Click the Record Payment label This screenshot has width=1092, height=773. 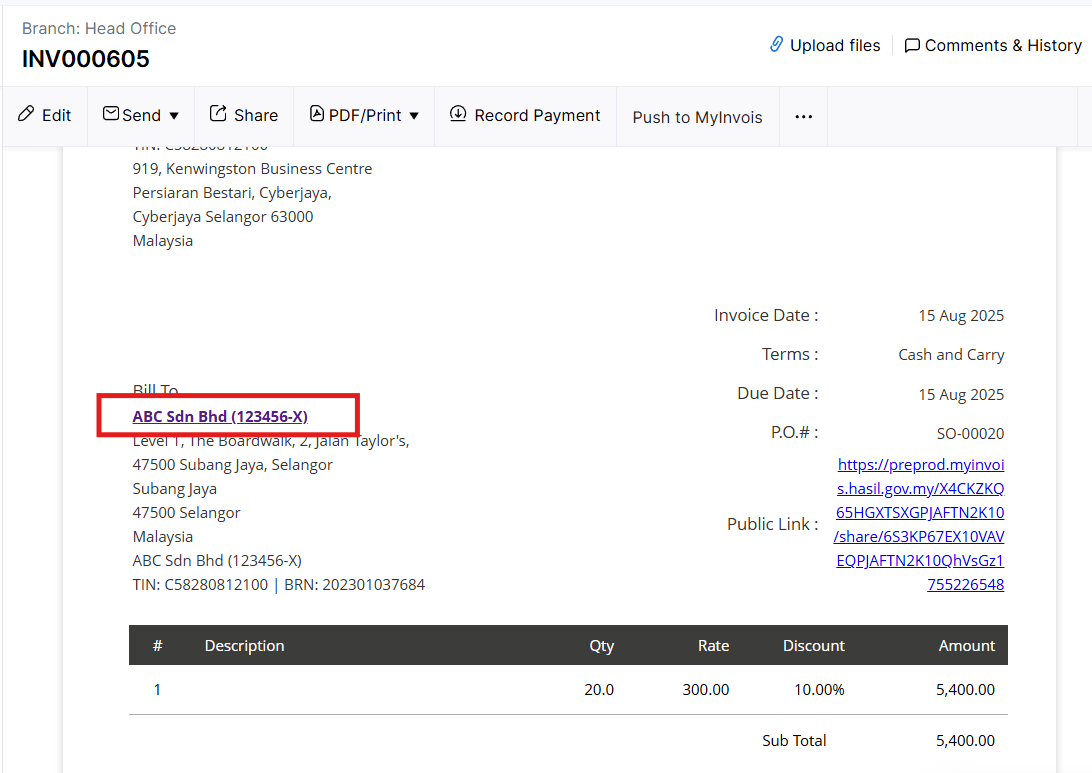[537, 116]
